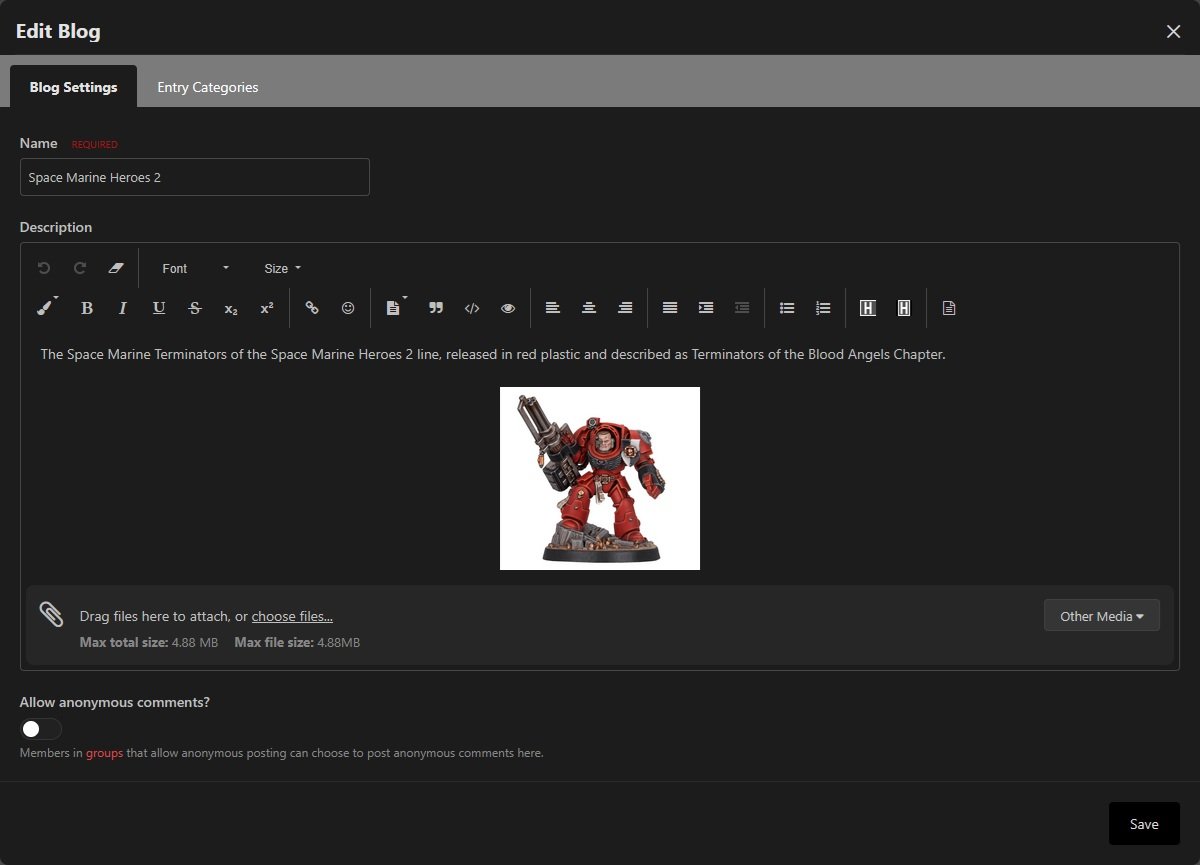Open the Font dropdown
Viewport: 1200px width, 865px height.
[195, 268]
